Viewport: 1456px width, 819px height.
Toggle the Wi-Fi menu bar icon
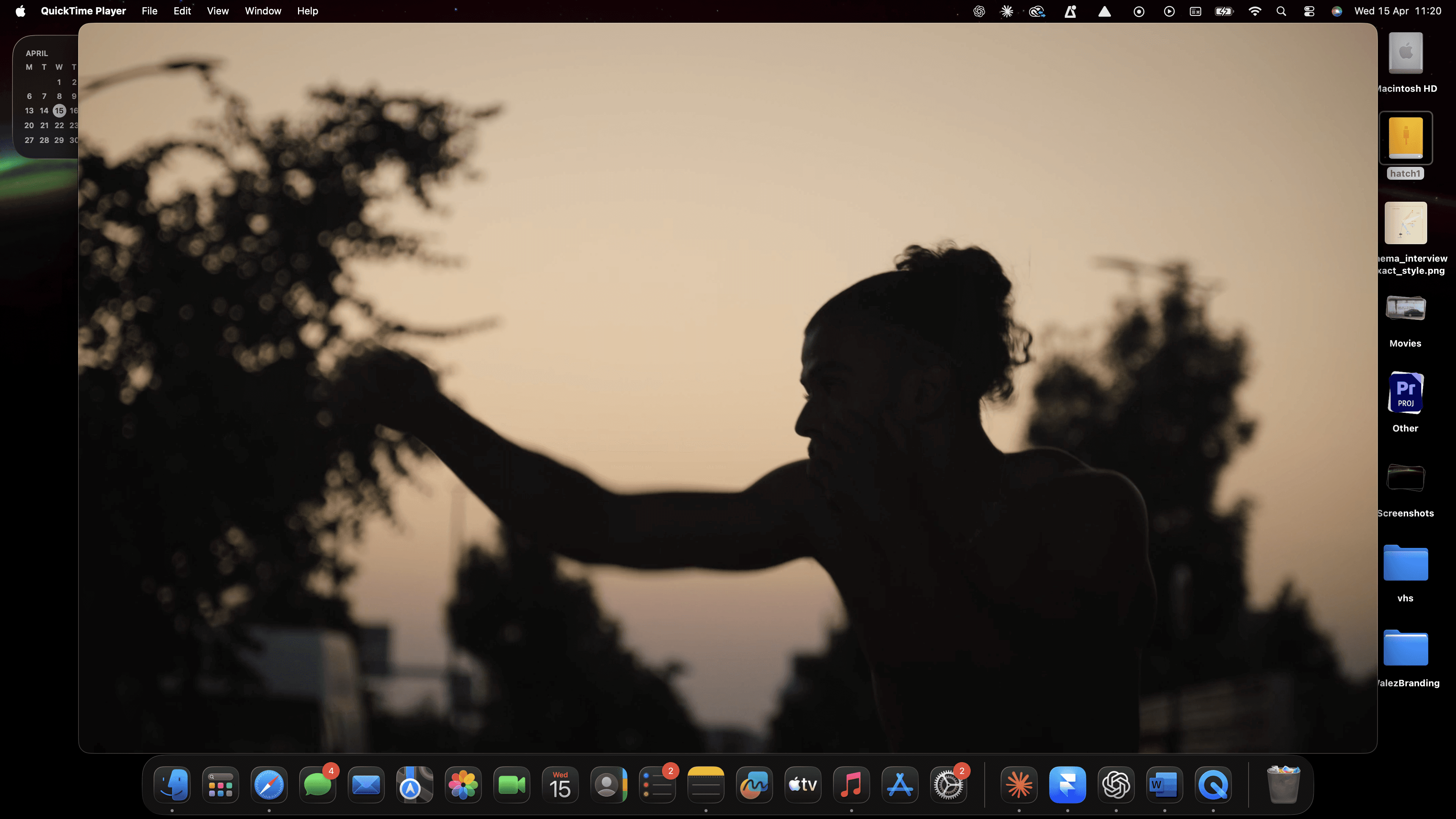(1254, 11)
